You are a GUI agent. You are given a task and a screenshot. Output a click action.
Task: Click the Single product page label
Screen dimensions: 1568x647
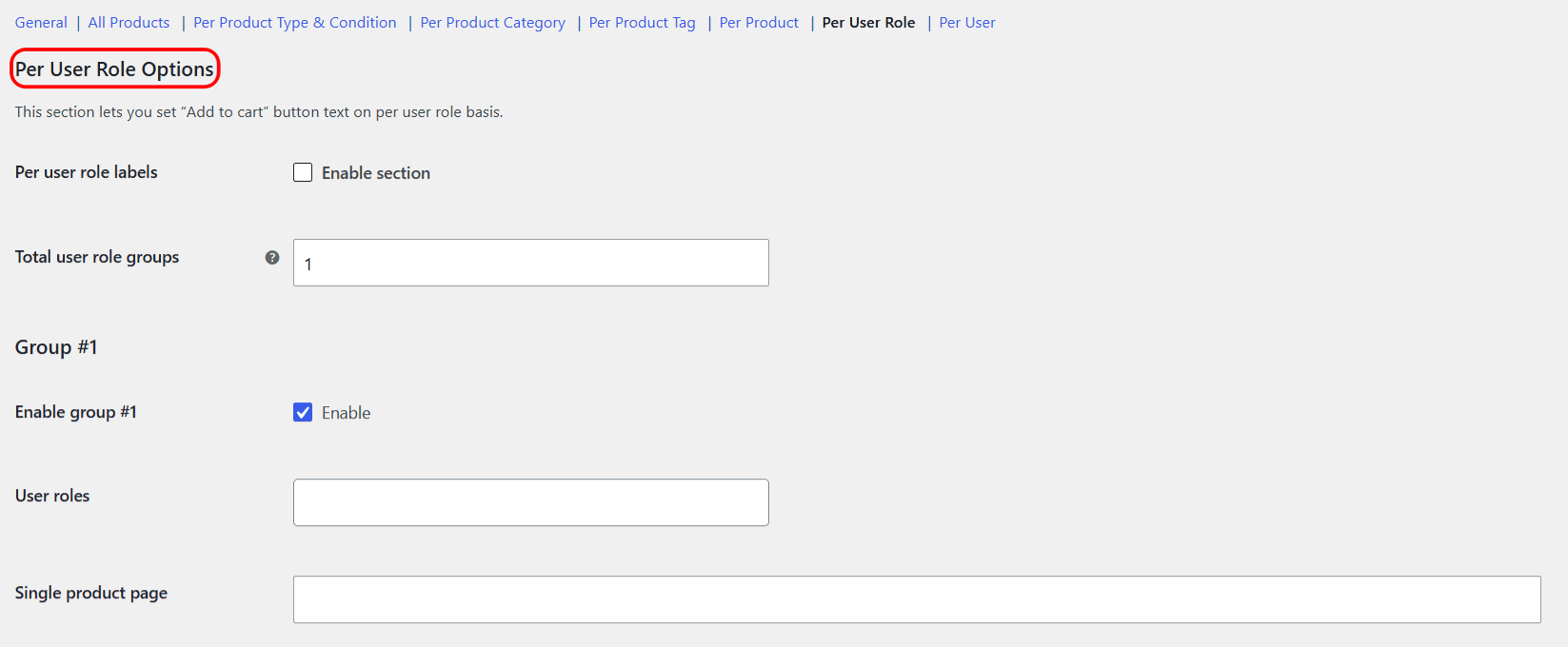[91, 593]
